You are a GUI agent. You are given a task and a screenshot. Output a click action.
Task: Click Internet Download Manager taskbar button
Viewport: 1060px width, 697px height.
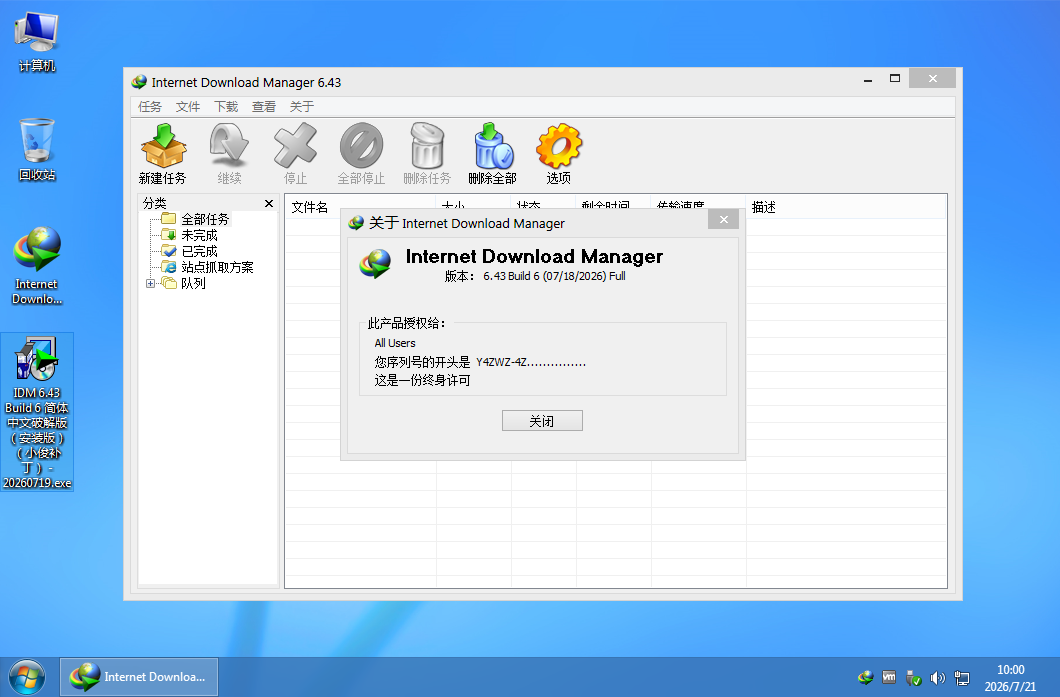click(x=139, y=677)
